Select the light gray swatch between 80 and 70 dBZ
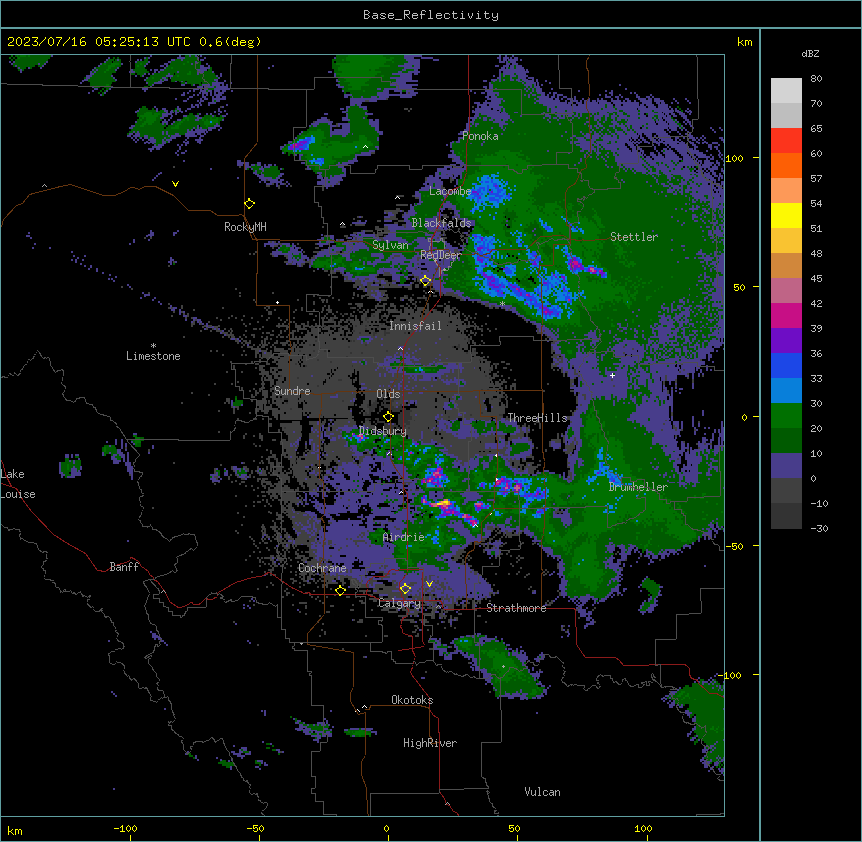862x842 pixels. (x=786, y=91)
